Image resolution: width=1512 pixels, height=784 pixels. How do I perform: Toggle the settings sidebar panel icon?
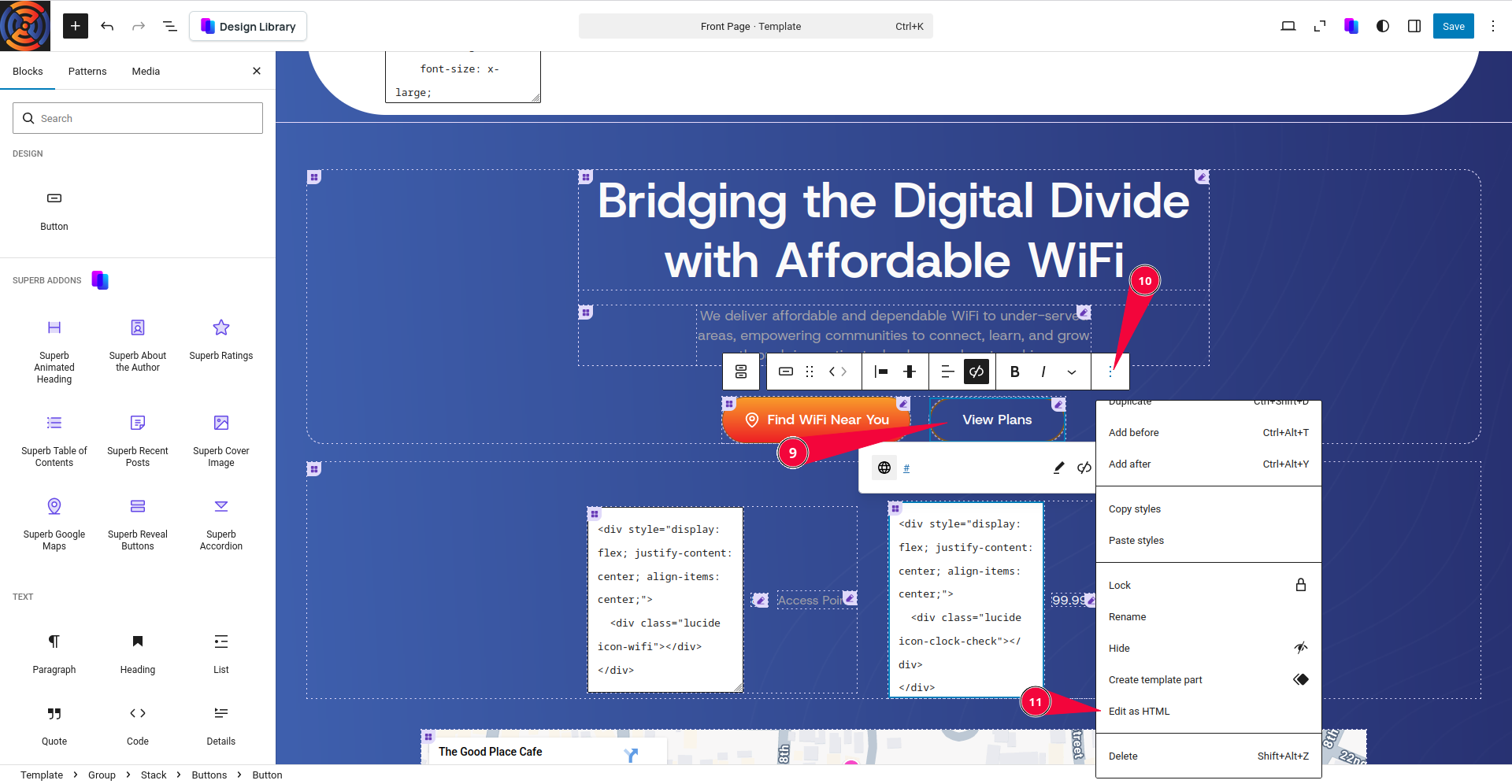click(x=1414, y=26)
